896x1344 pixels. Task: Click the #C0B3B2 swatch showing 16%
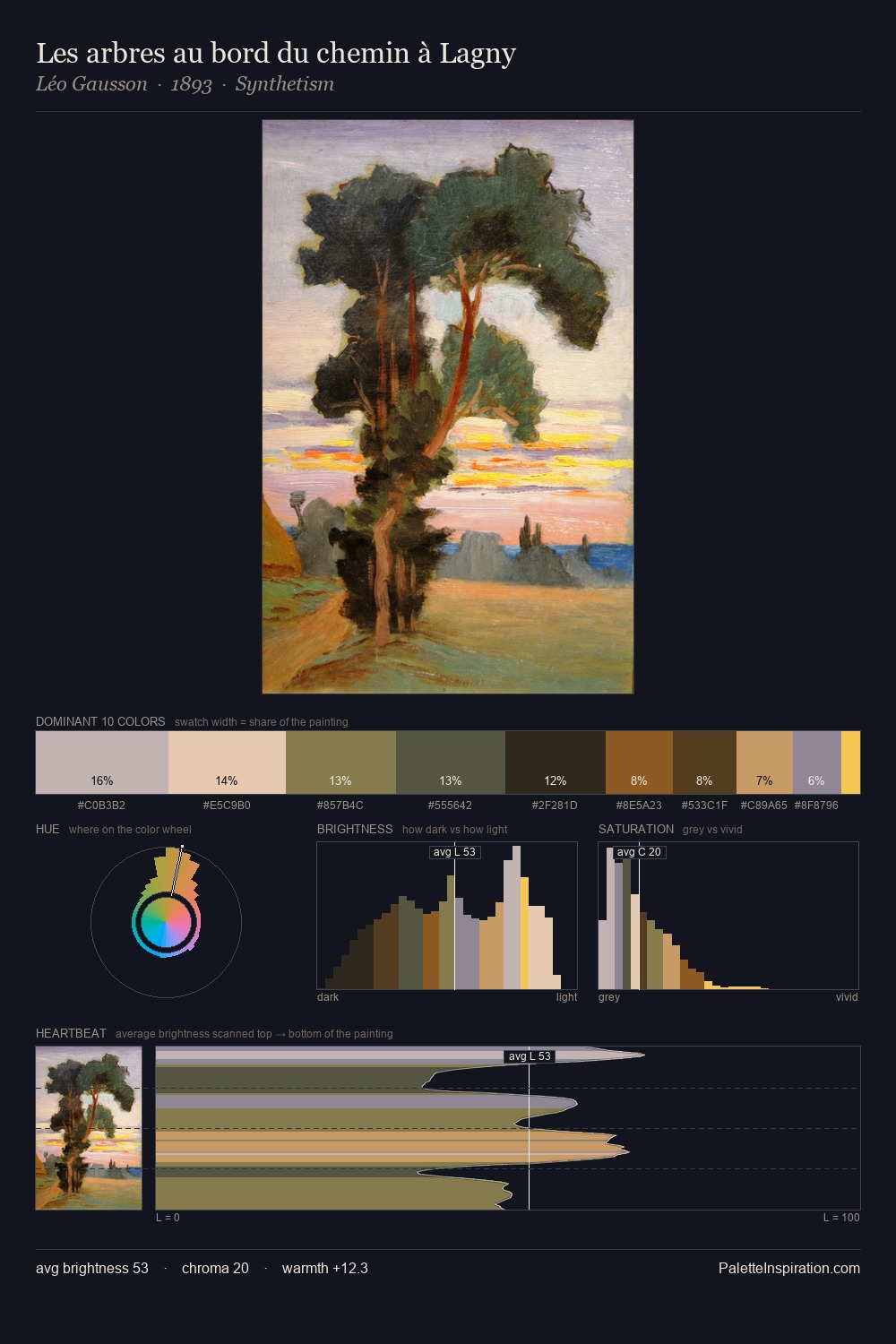[102, 762]
